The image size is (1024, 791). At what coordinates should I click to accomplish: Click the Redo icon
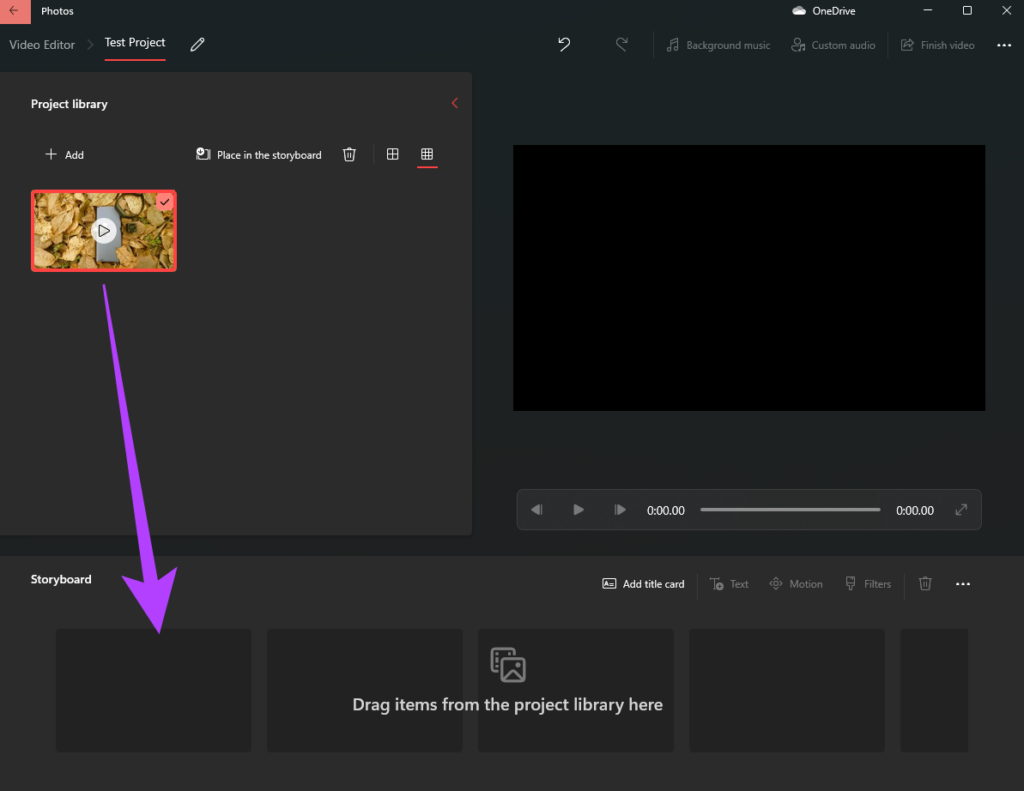coord(622,45)
